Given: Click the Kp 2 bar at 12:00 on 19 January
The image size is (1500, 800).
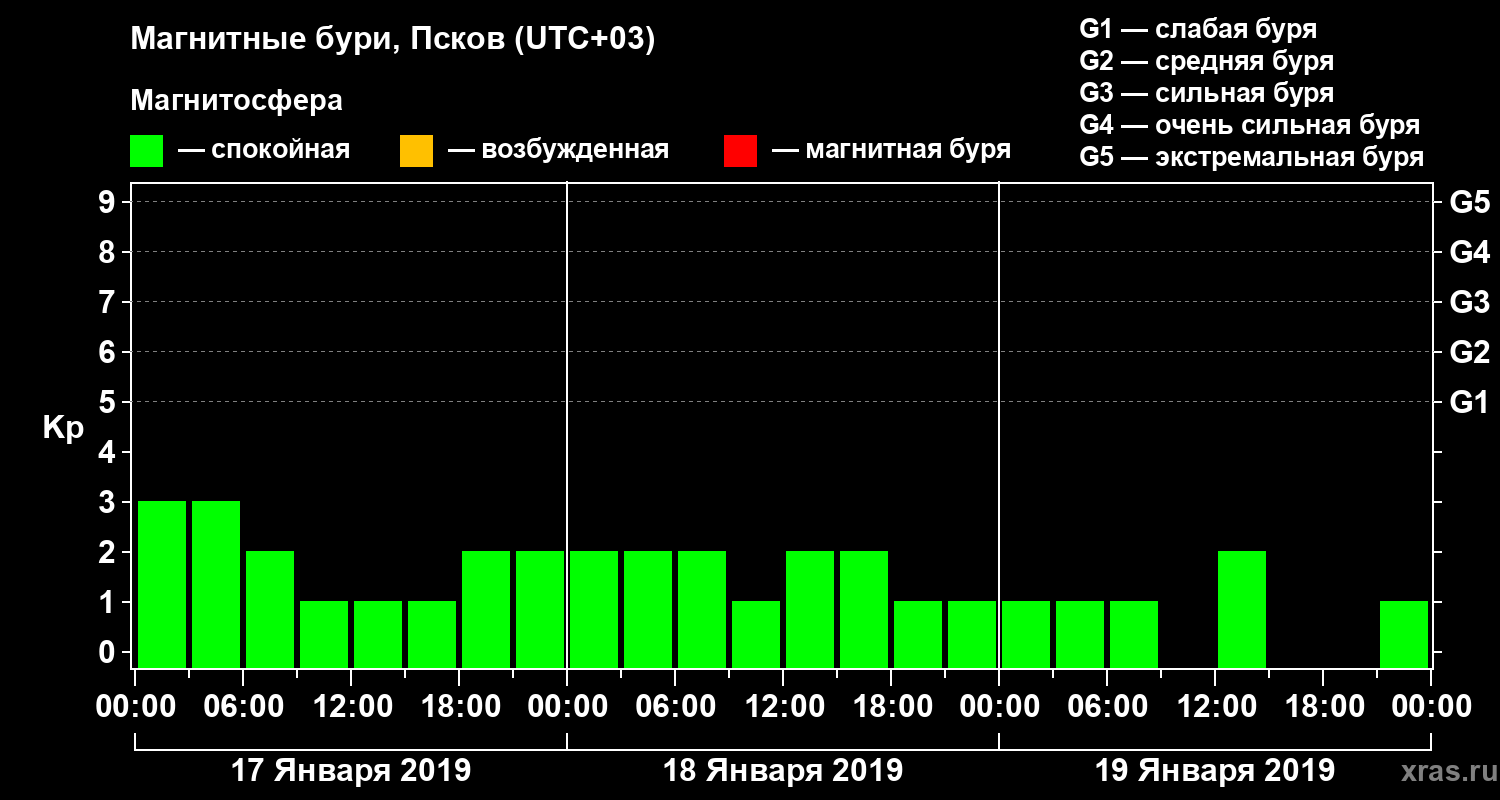Looking at the screenshot, I should click(1242, 609).
